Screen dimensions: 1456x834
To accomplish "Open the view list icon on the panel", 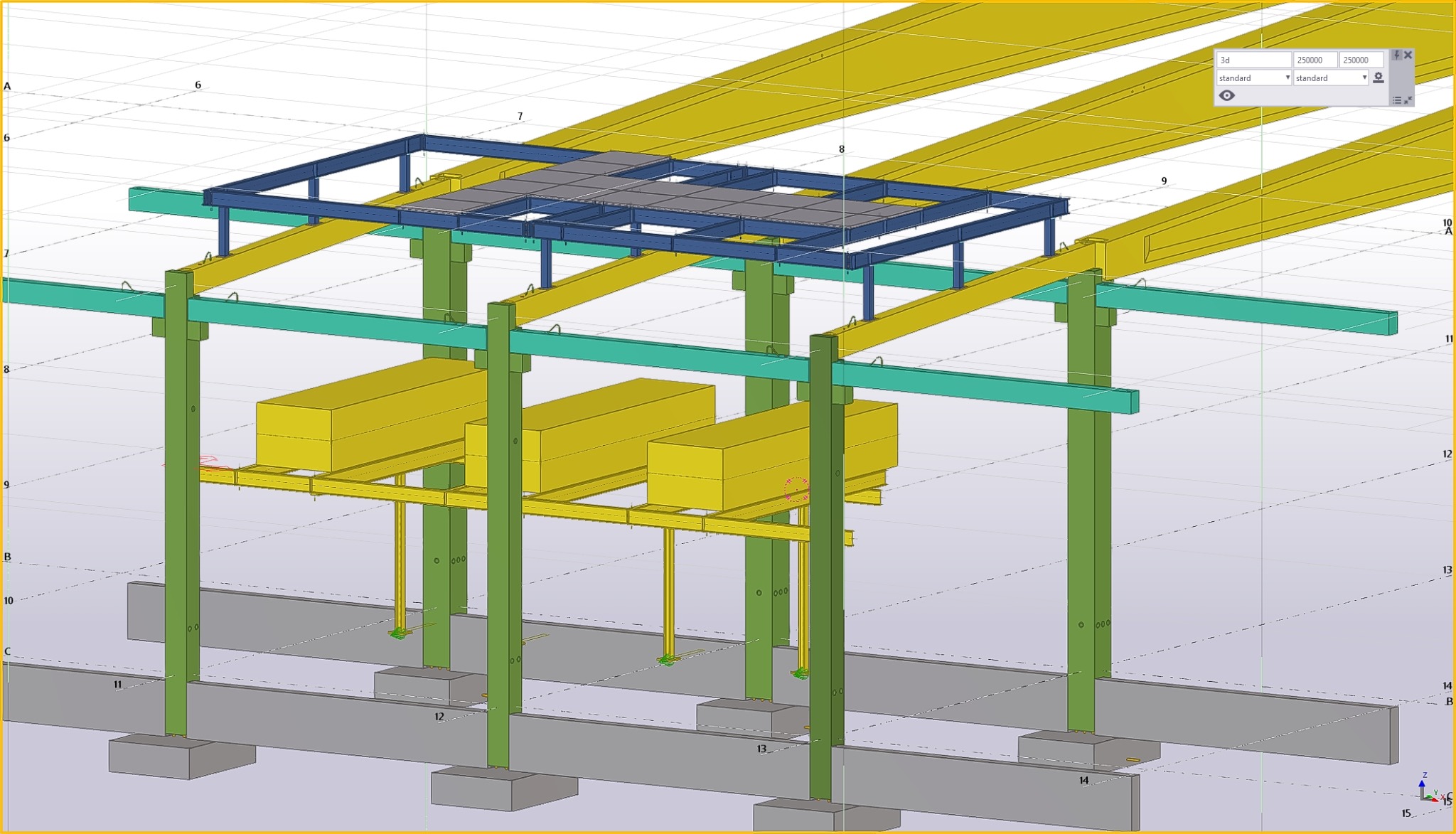I will click(x=1398, y=101).
